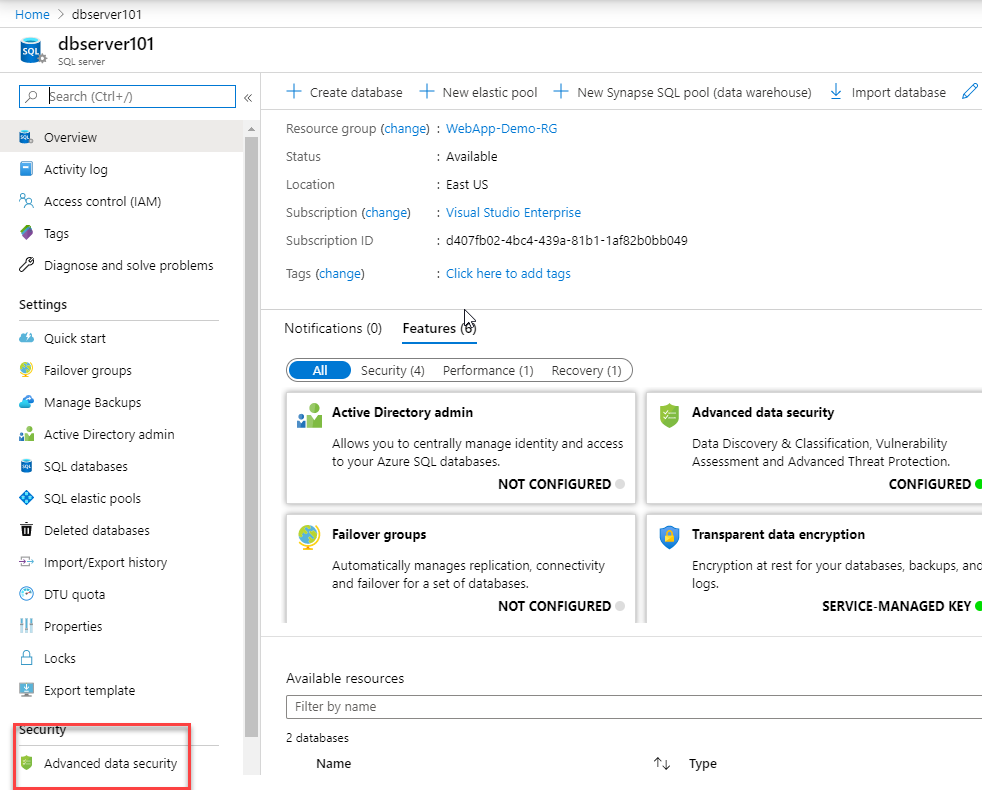The width and height of the screenshot is (982, 790).
Task: Click the Diagnose and solve problems wrench icon
Action: click(x=26, y=265)
